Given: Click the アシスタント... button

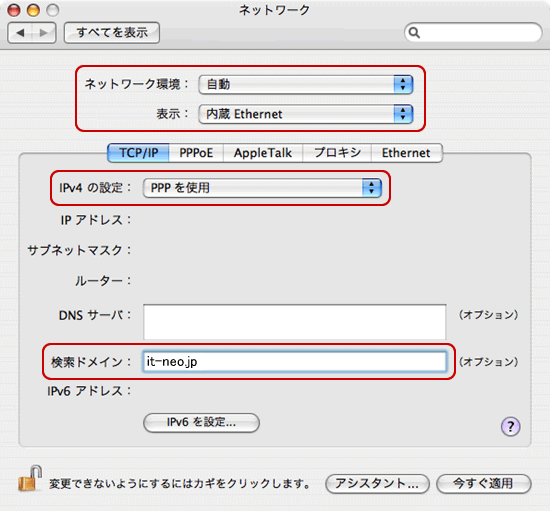Looking at the screenshot, I should click(377, 484).
